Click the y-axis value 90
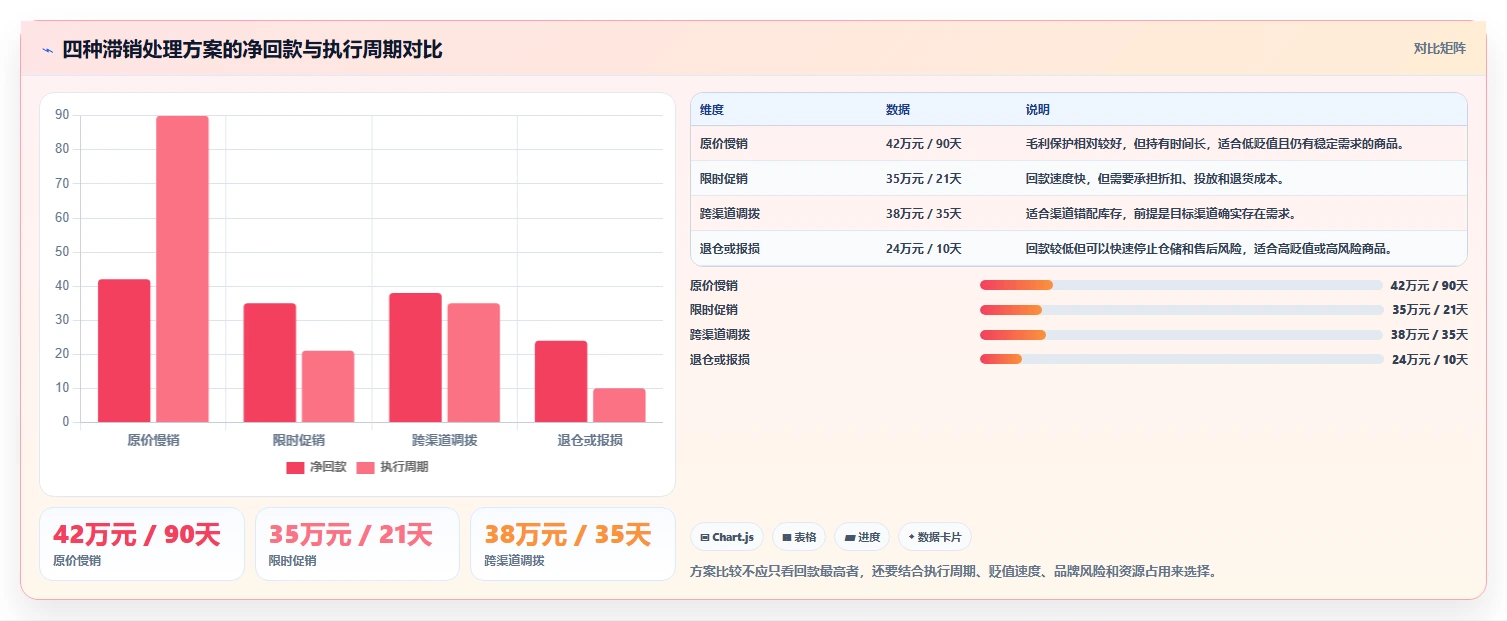This screenshot has width=1507, height=621. (x=62, y=115)
